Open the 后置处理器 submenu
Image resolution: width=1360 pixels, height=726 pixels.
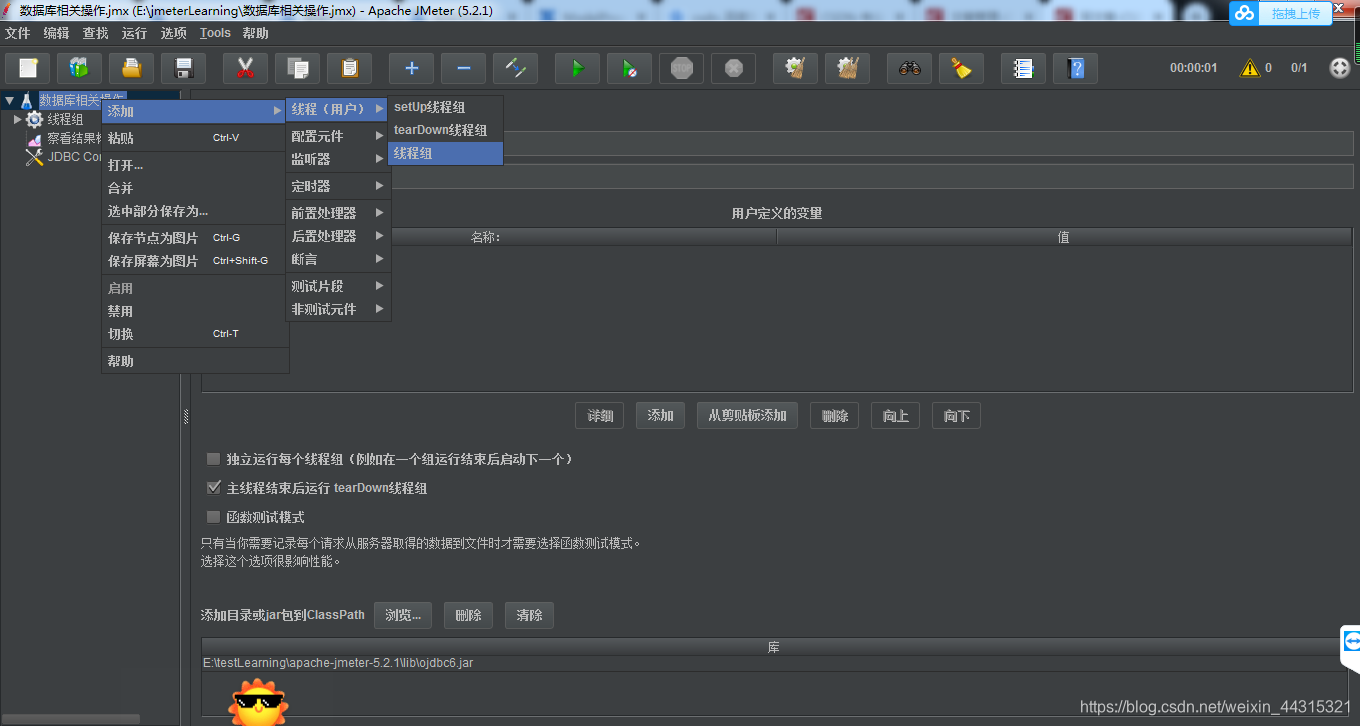tap(338, 236)
